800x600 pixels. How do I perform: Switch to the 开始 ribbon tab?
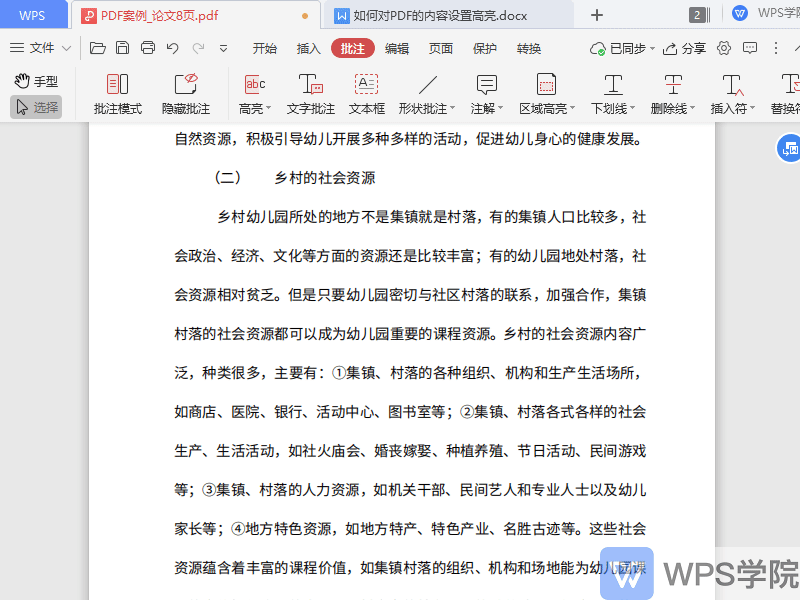coord(265,48)
